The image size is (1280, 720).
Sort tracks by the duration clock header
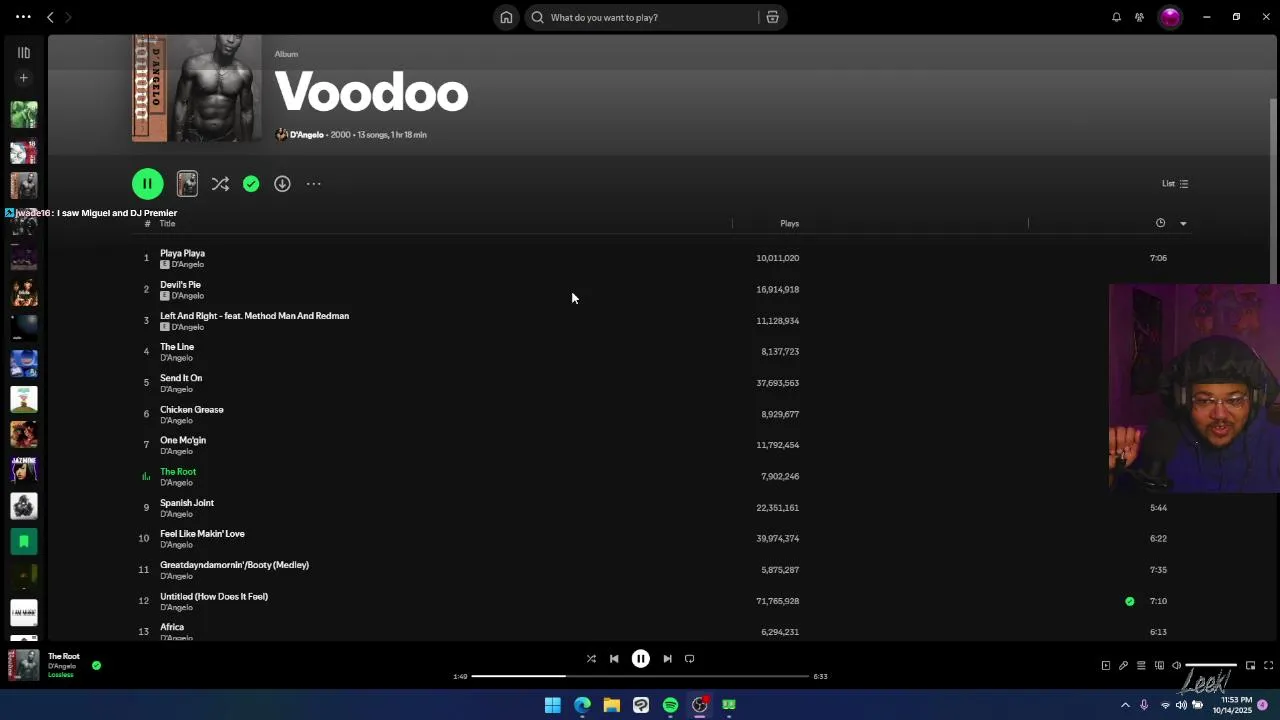coord(1160,223)
